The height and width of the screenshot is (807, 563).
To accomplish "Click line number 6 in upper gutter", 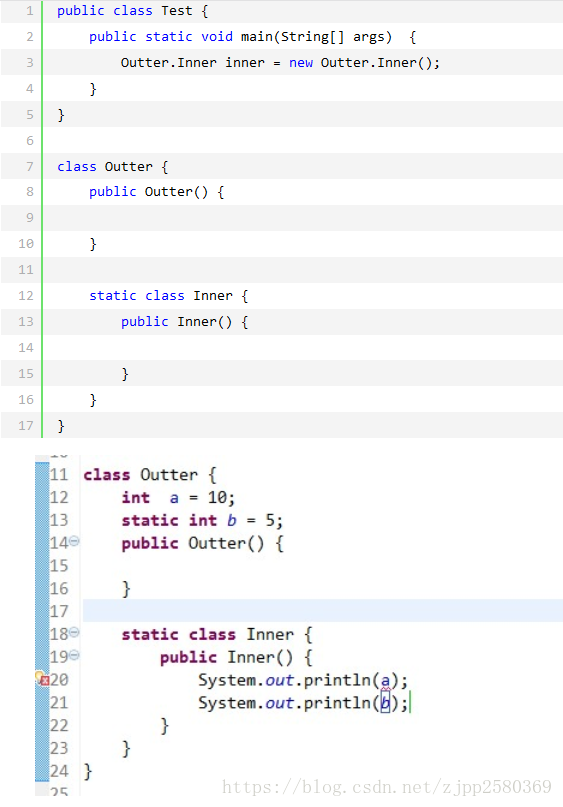I will (30, 141).
